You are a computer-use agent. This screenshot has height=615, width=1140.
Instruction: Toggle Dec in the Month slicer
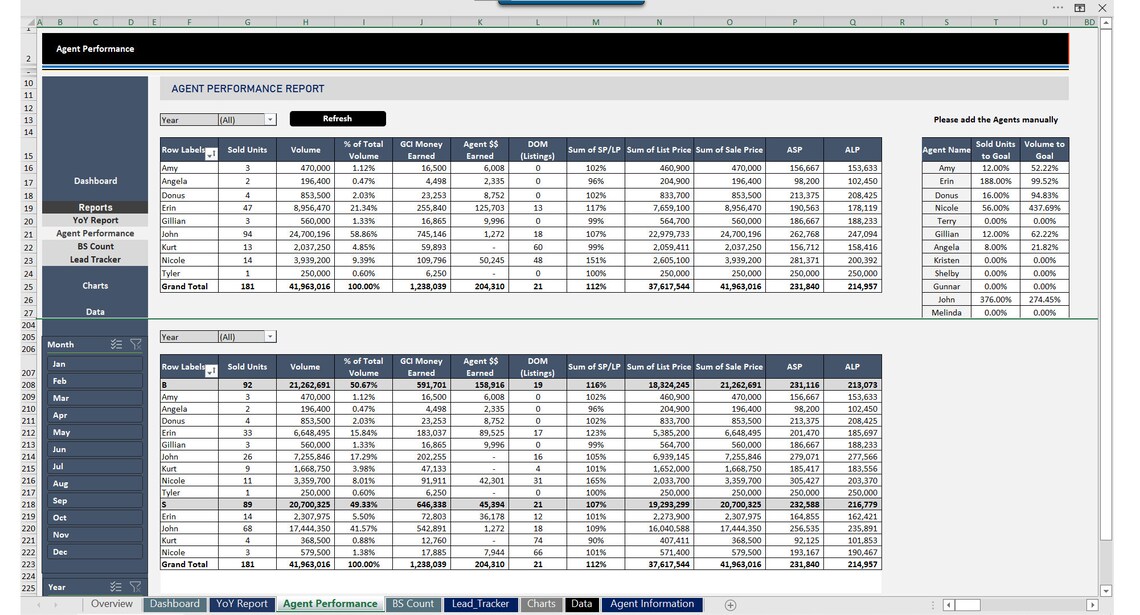click(x=93, y=551)
